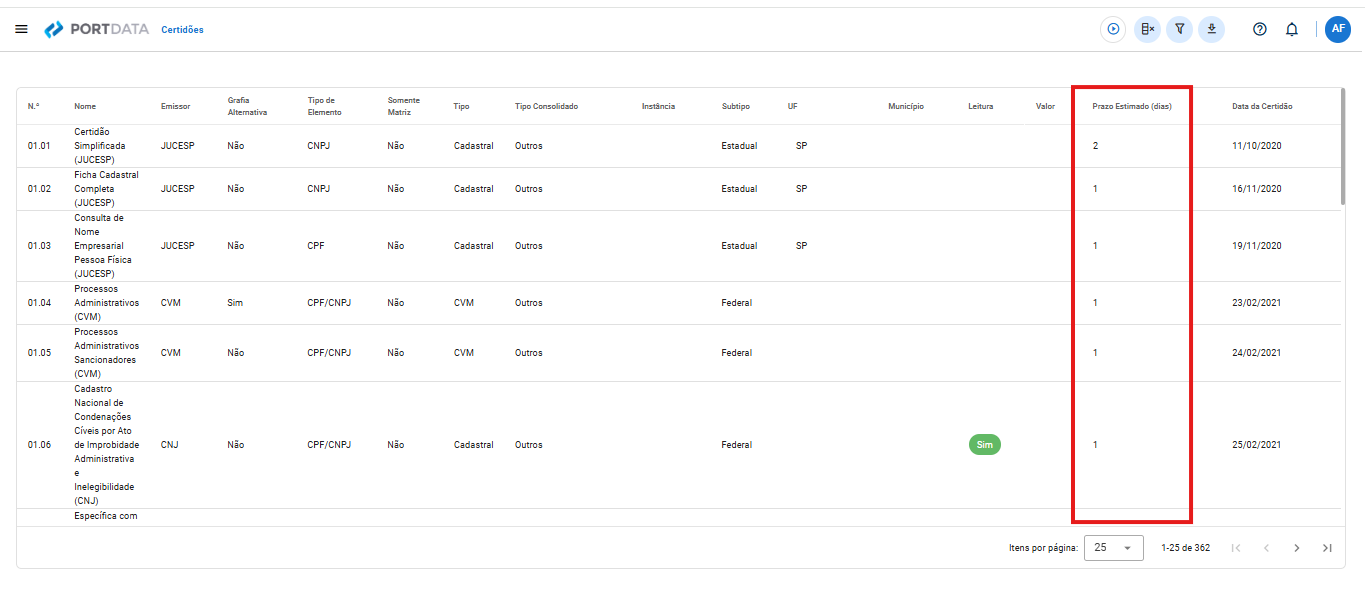Screen dimensions: 1365x605
Task: Click row number 01.06
Action: (39, 445)
